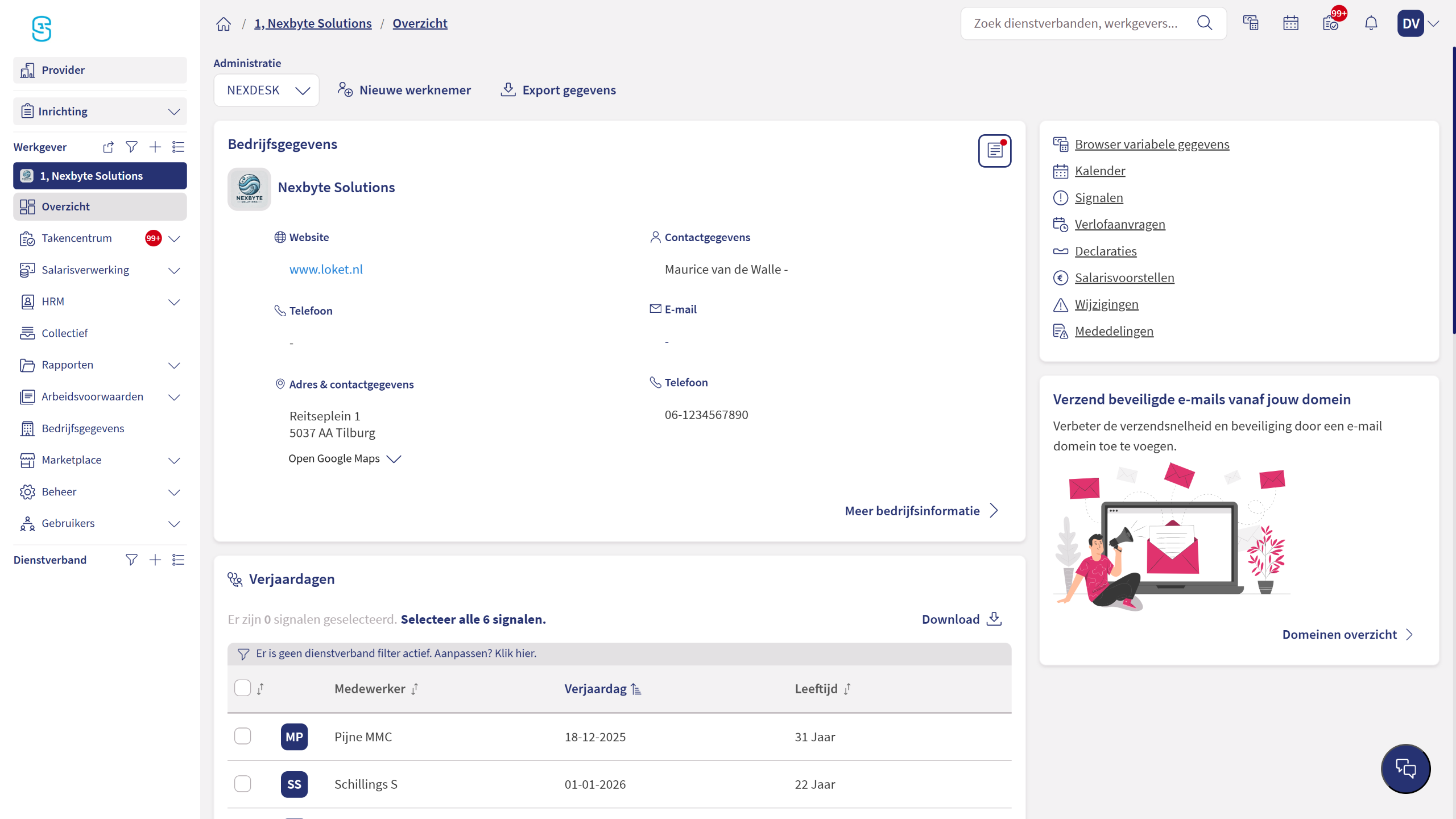
Task: Click the home icon in breadcrumb
Action: pyautogui.click(x=224, y=24)
